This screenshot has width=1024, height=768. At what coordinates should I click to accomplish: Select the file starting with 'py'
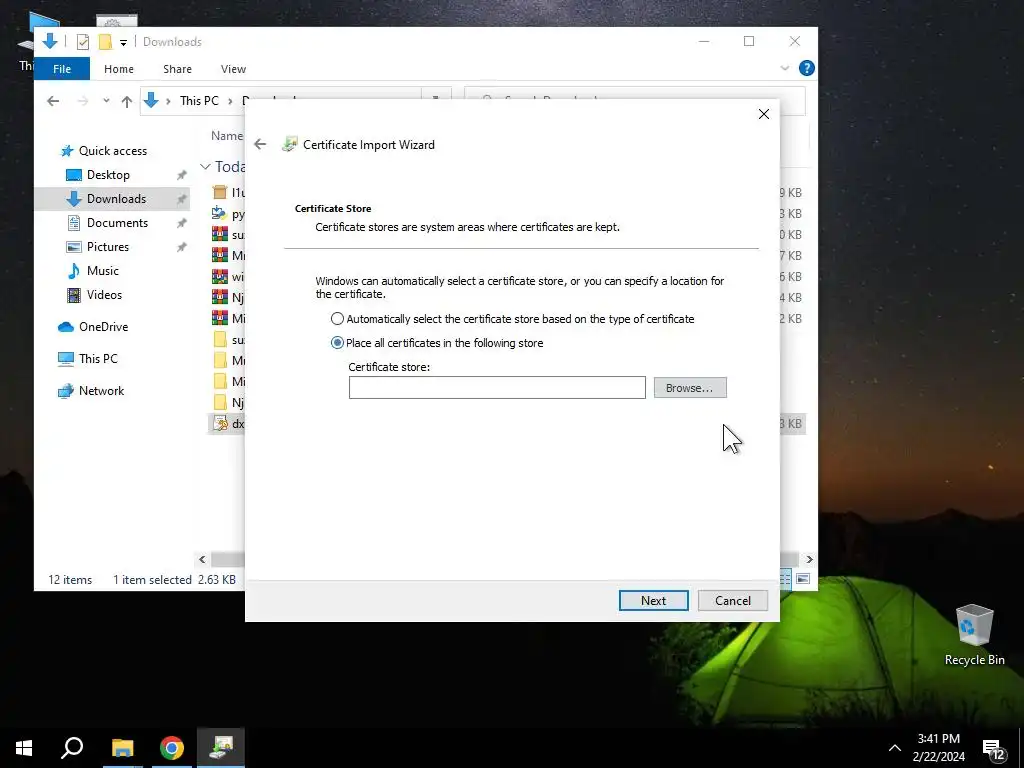[x=228, y=214]
